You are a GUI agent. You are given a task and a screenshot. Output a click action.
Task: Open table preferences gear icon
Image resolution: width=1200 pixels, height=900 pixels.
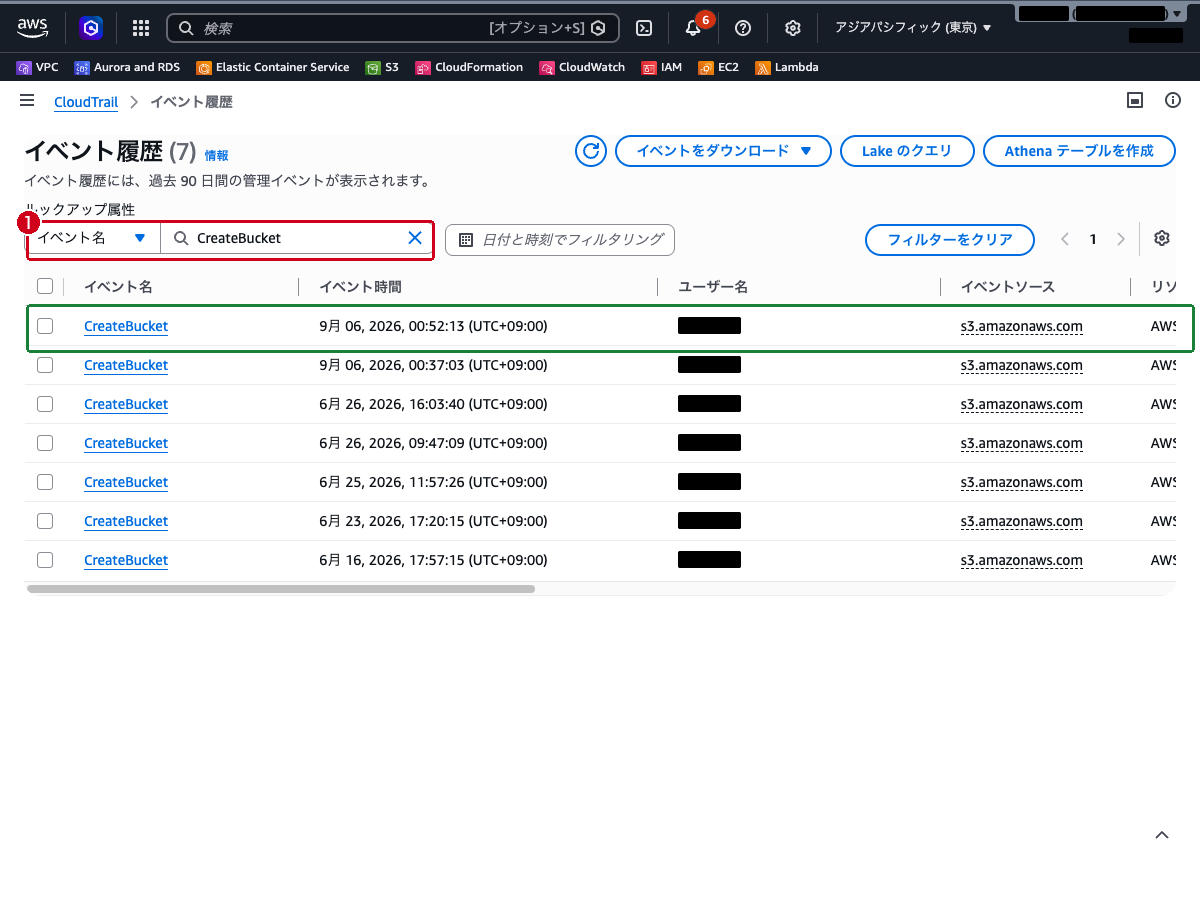coord(1161,238)
